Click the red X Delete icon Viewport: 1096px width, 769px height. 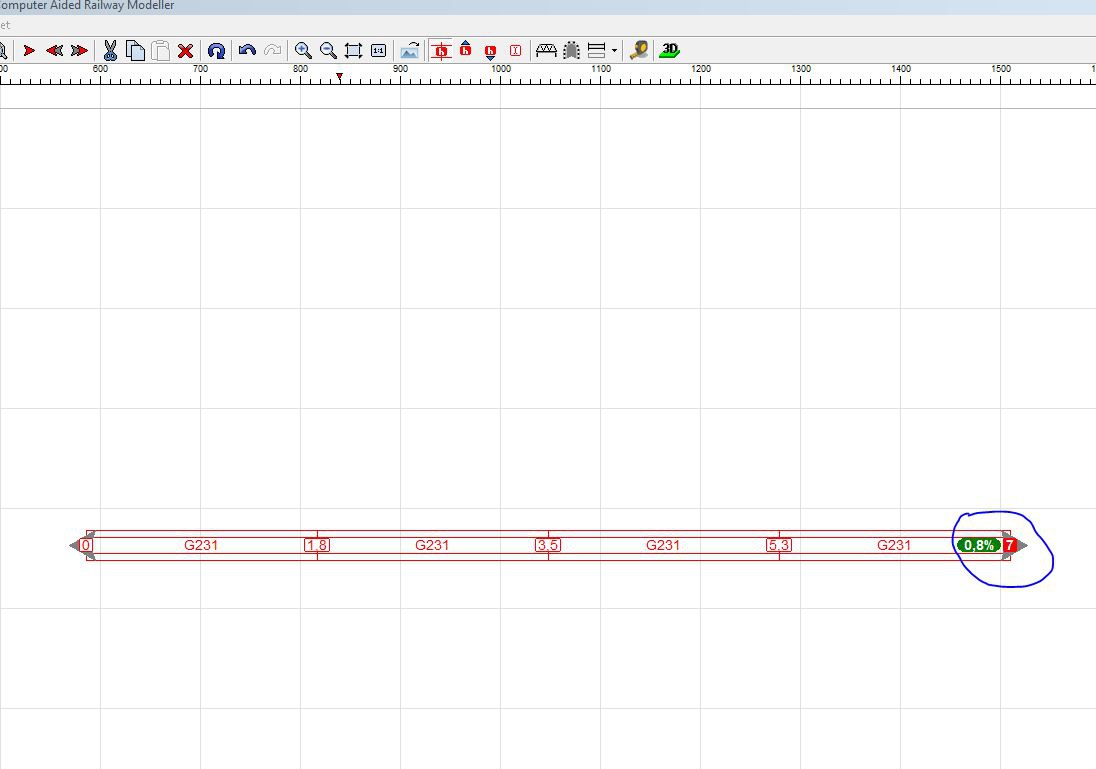click(185, 51)
